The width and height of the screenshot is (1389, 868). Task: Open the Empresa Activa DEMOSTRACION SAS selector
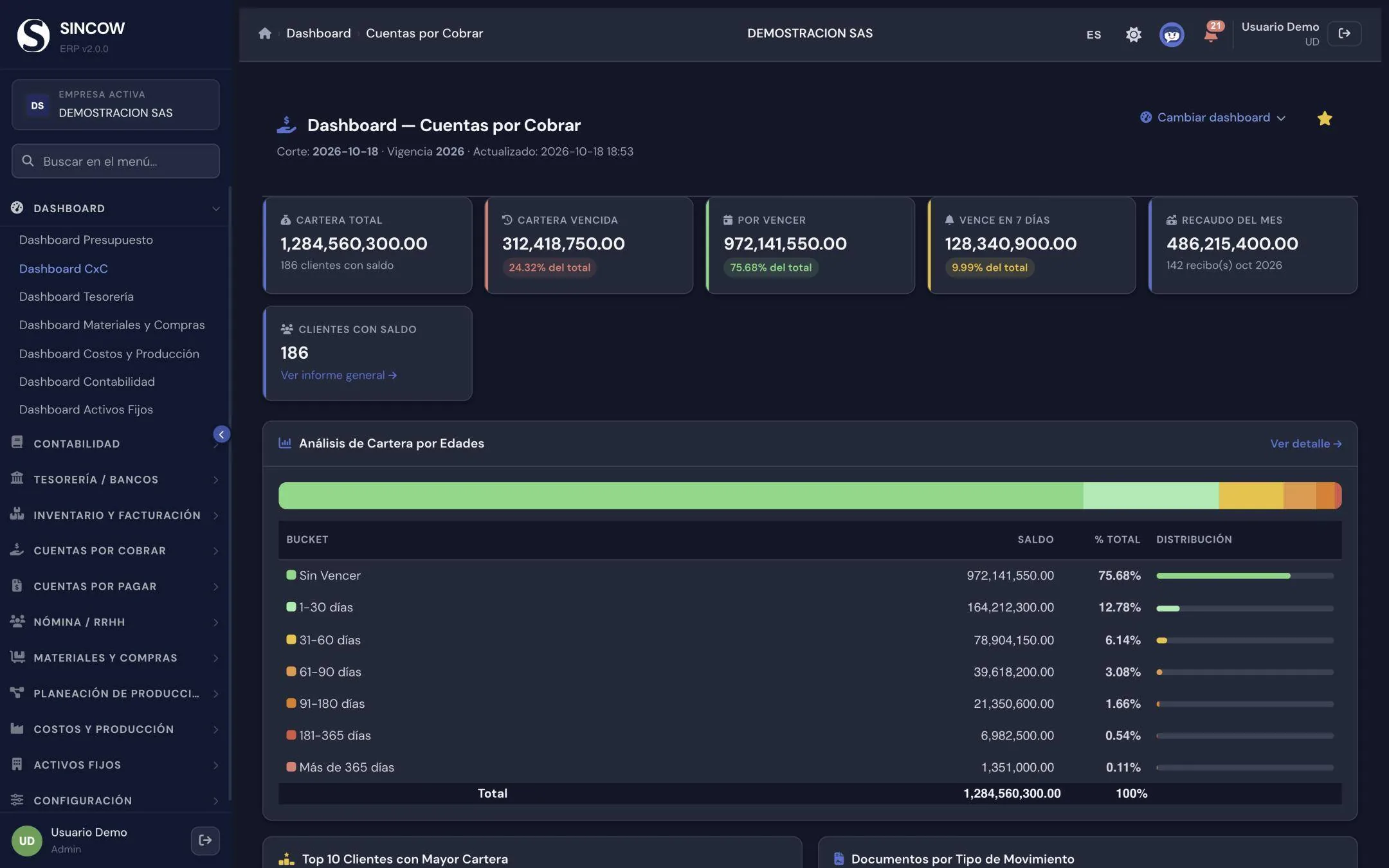click(x=116, y=105)
